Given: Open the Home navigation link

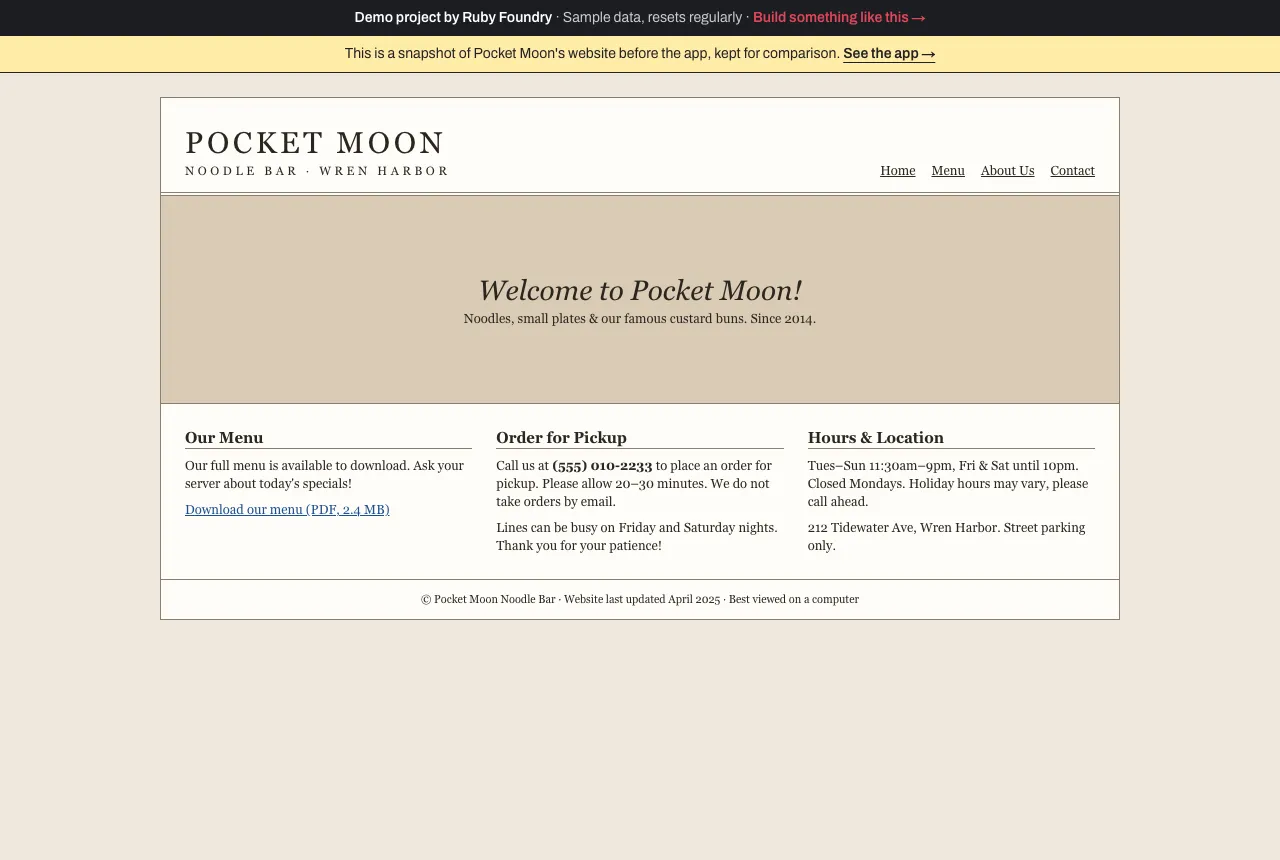Looking at the screenshot, I should (x=897, y=171).
